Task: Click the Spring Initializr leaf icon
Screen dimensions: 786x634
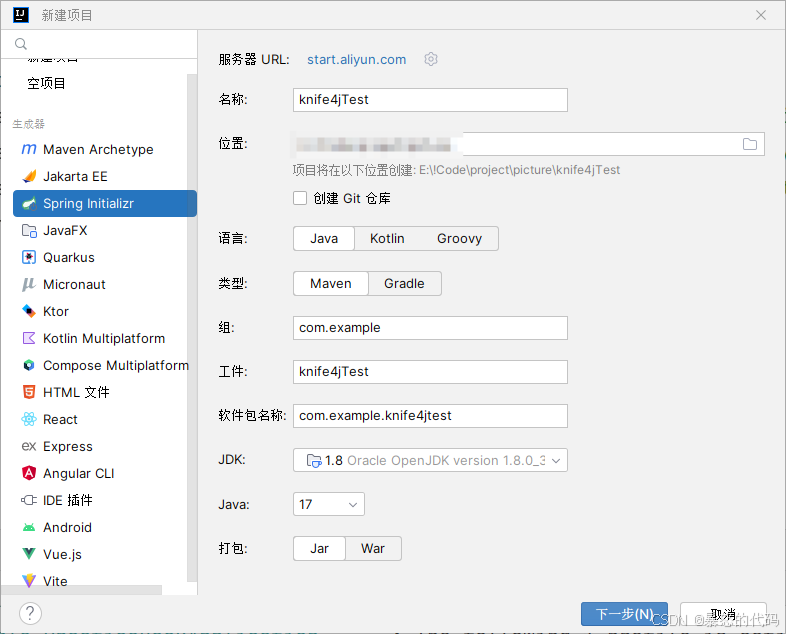Action: pos(29,203)
